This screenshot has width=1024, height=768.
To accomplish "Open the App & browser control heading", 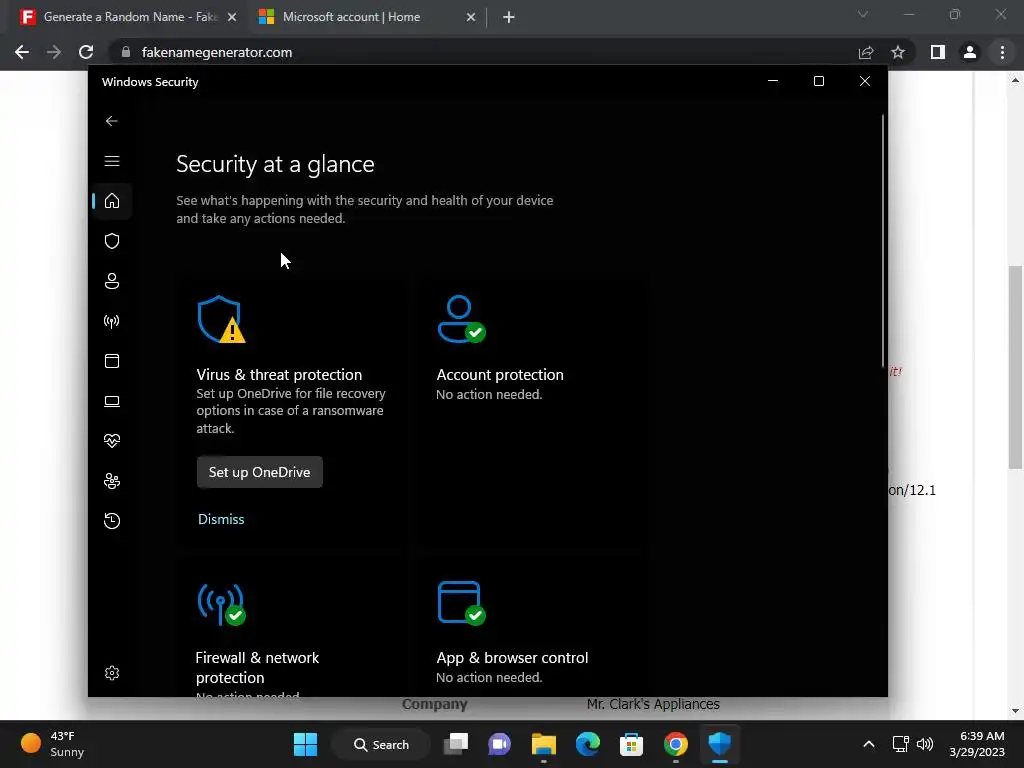I will pyautogui.click(x=512, y=658).
